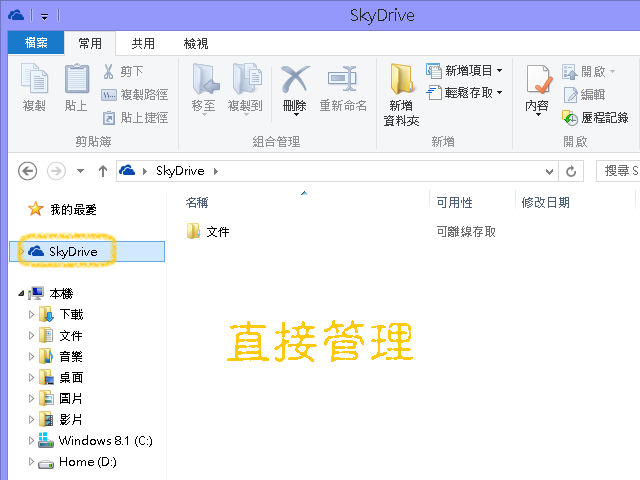Open the Easy Access (輕鬆存取) dropdown
The height and width of the screenshot is (480, 640).
[464, 93]
